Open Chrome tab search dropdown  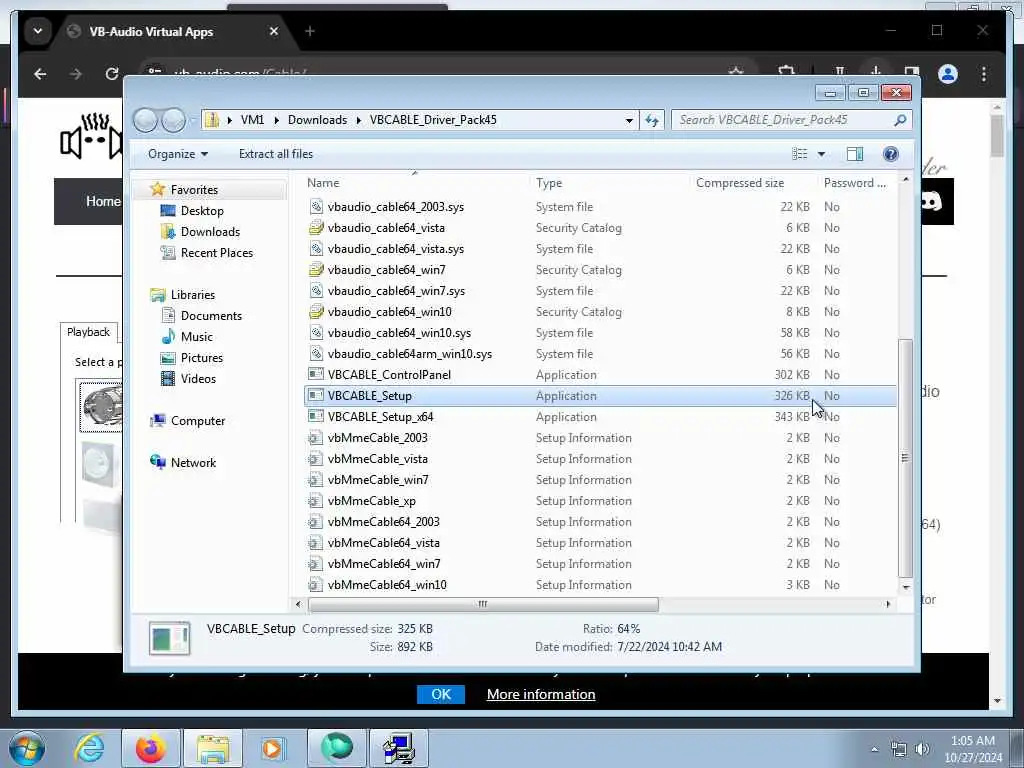point(38,31)
